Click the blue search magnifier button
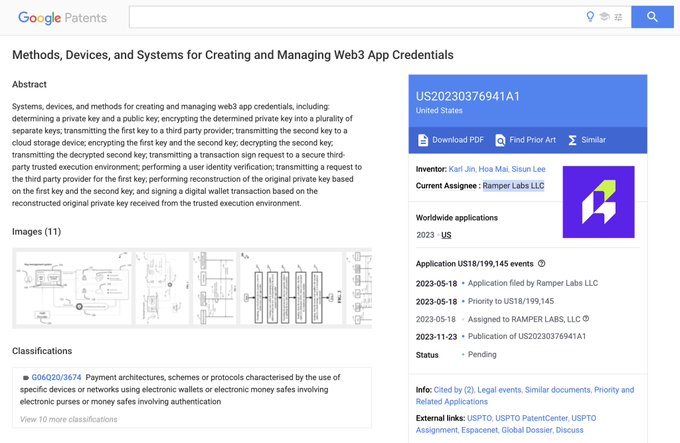Viewport: 680px width, 443px height. pyautogui.click(x=652, y=17)
